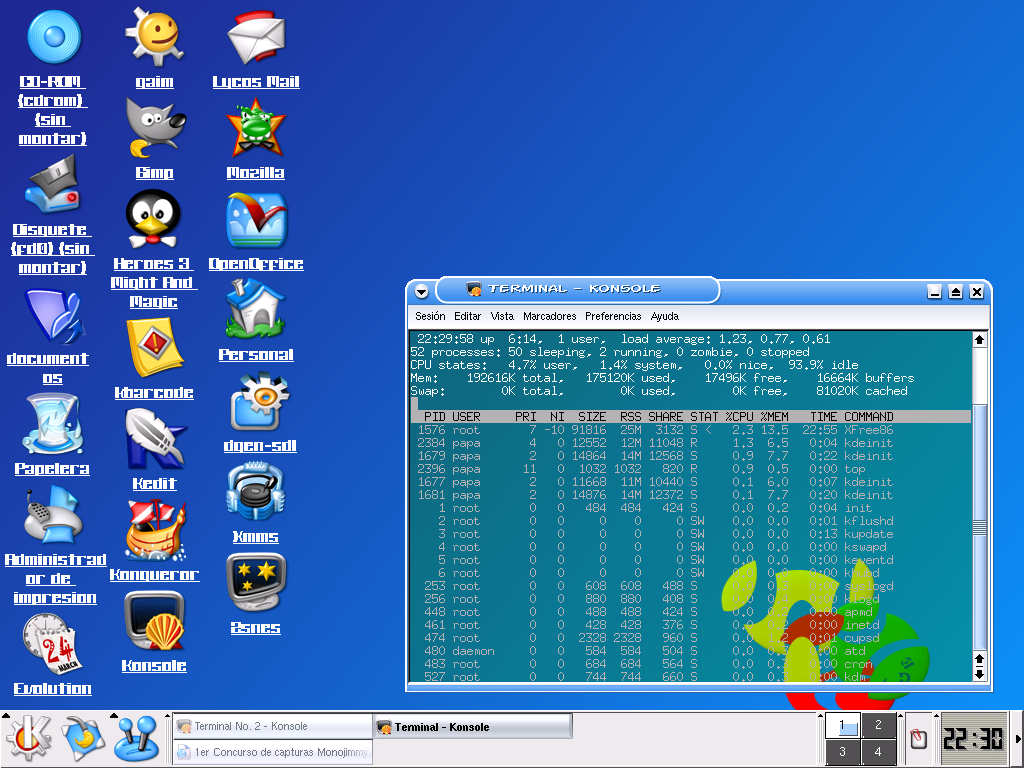The image size is (1024, 768).
Task: Open the CD-ROM desktop icon
Action: (54, 37)
